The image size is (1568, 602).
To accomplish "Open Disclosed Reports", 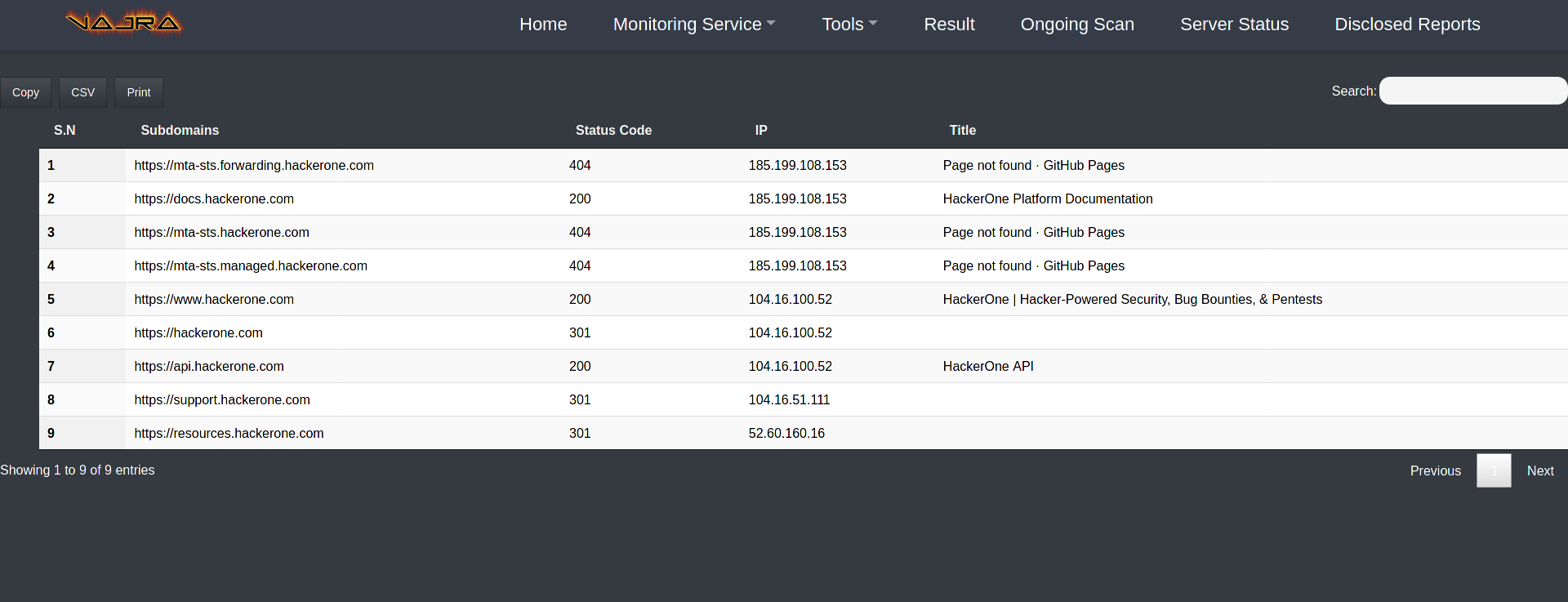I will pyautogui.click(x=1407, y=25).
